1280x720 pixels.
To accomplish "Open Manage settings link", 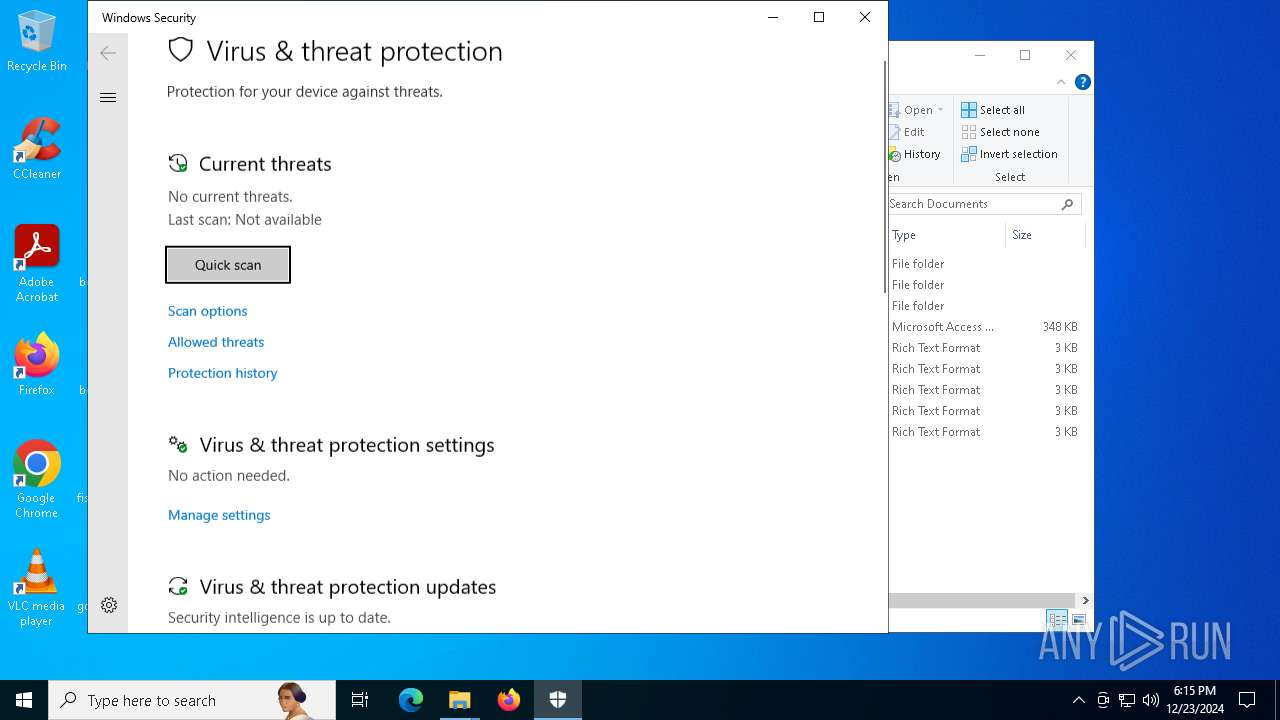I will click(219, 515).
